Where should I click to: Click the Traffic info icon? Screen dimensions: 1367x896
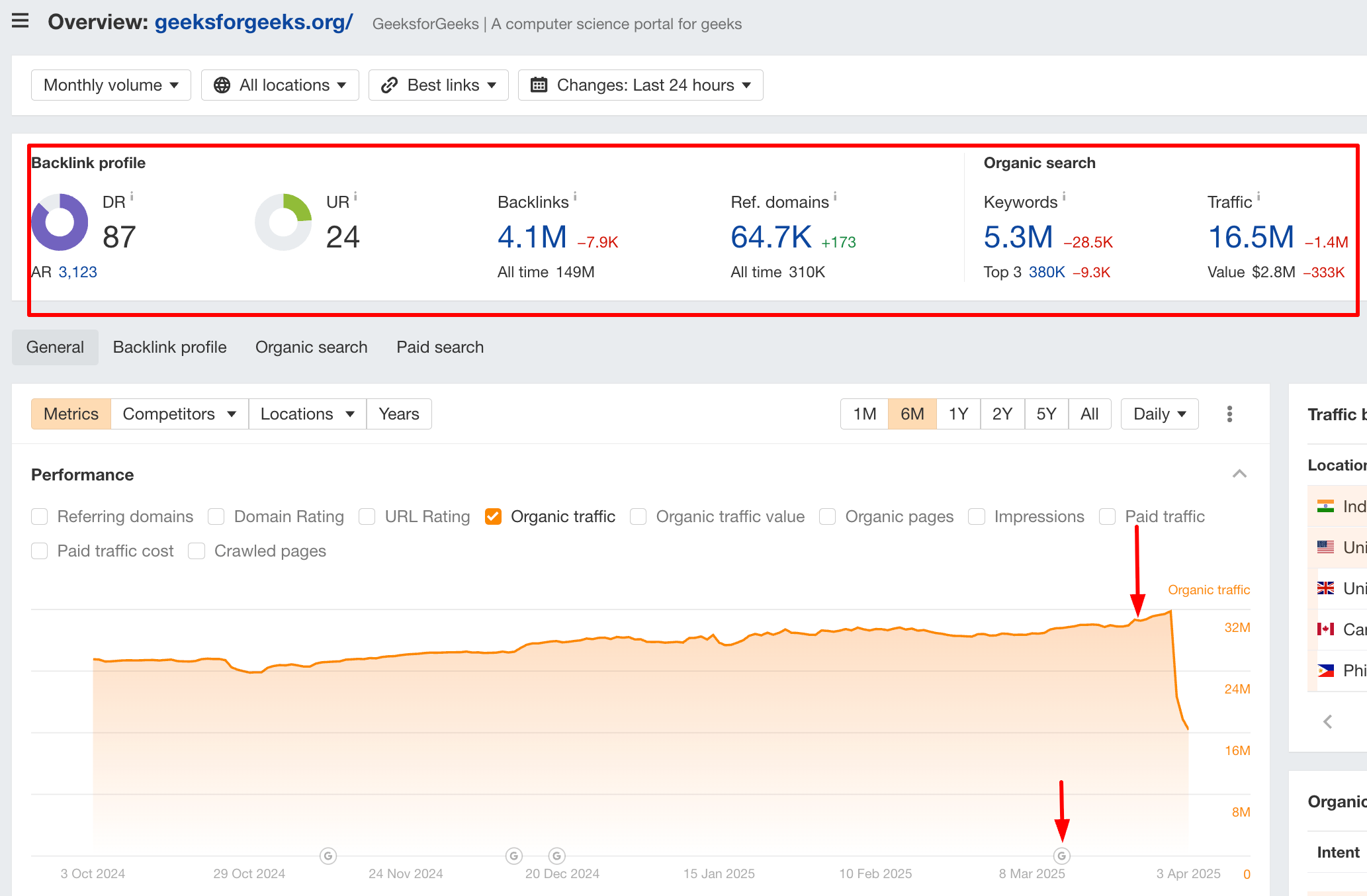[x=1258, y=197]
